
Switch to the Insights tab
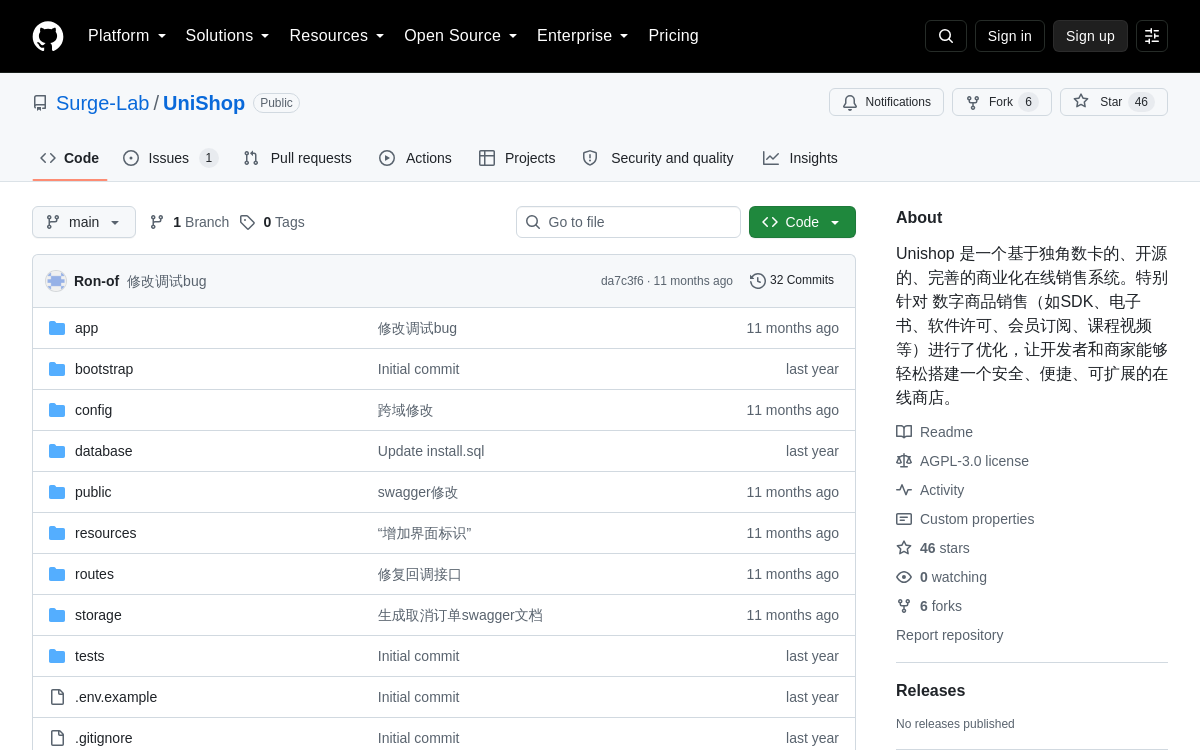point(800,158)
